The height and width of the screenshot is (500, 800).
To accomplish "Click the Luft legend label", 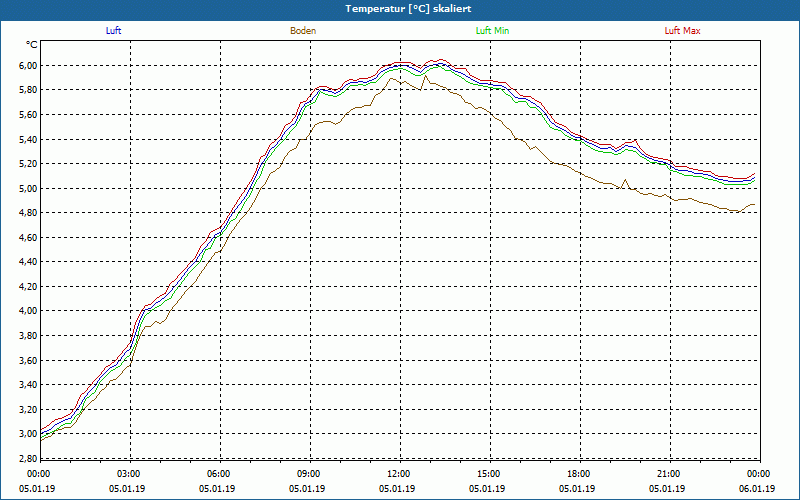I will tap(113, 31).
